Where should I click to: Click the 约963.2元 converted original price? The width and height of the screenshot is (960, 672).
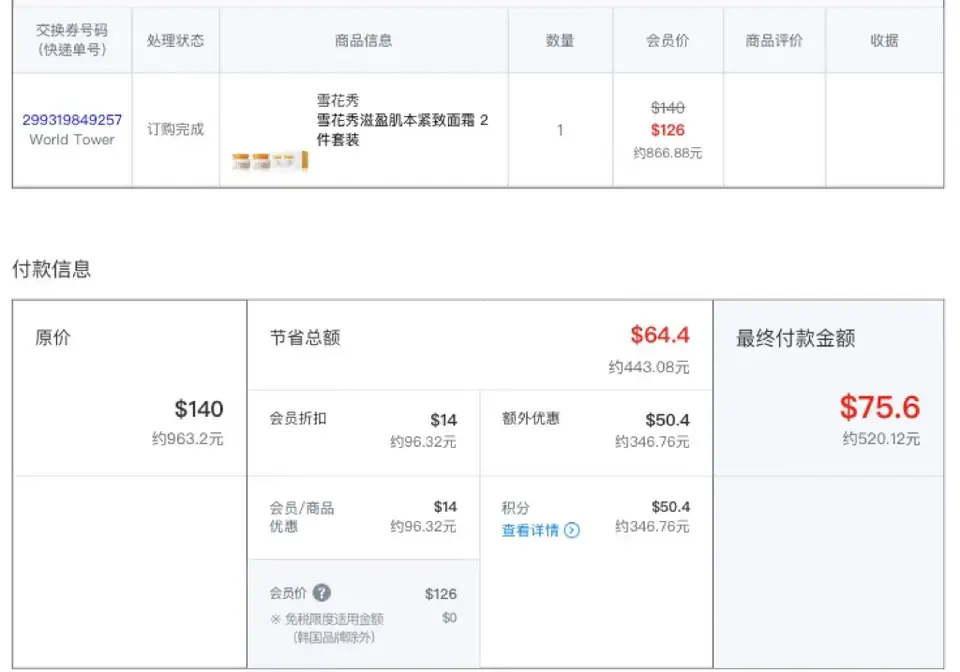(x=187, y=439)
